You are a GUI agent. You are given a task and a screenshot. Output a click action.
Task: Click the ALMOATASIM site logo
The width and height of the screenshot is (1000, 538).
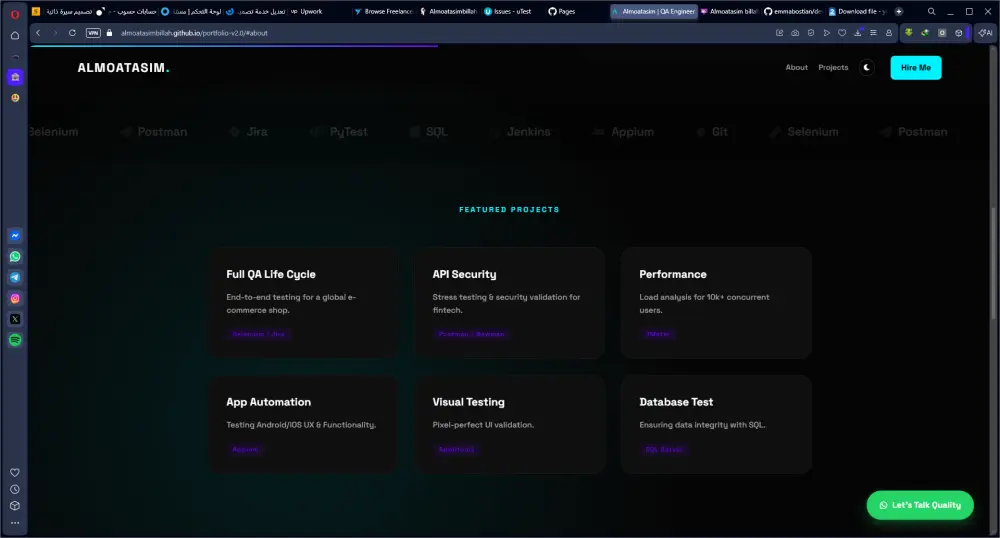pyautogui.click(x=123, y=68)
